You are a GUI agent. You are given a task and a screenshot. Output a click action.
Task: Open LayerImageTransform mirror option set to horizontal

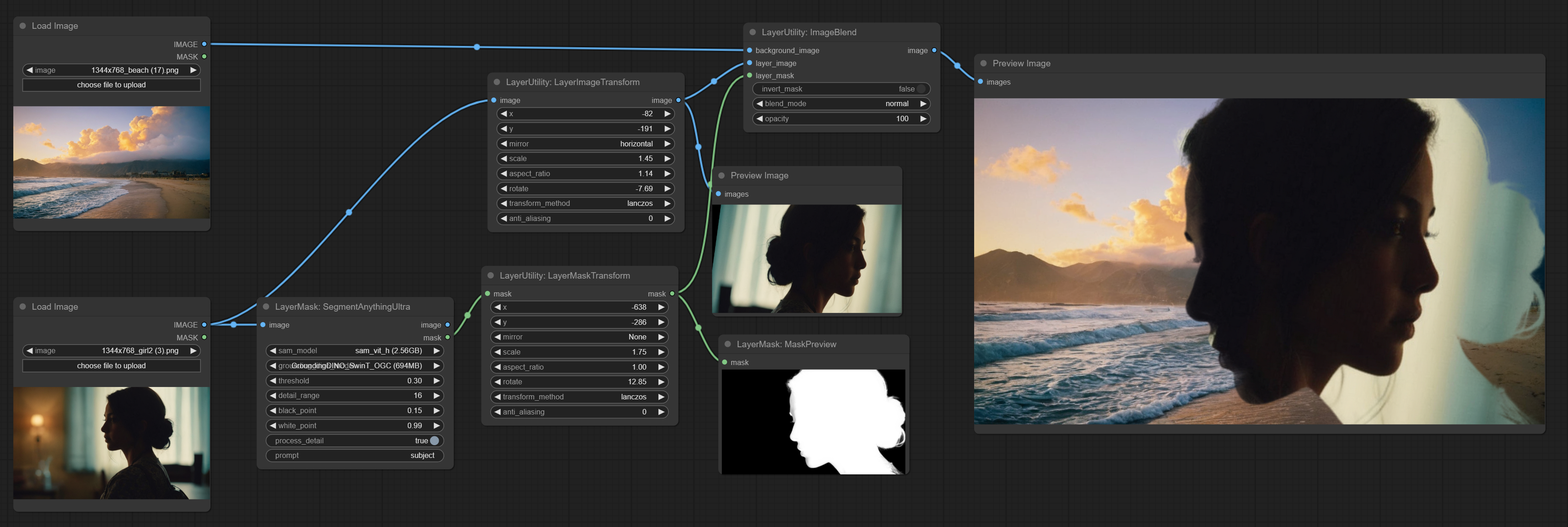tap(585, 144)
